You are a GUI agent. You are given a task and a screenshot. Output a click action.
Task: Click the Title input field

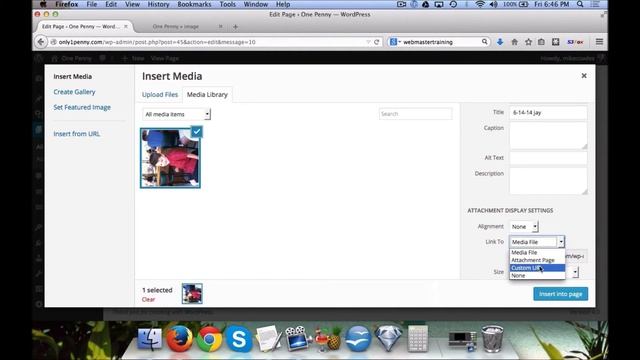(x=548, y=112)
